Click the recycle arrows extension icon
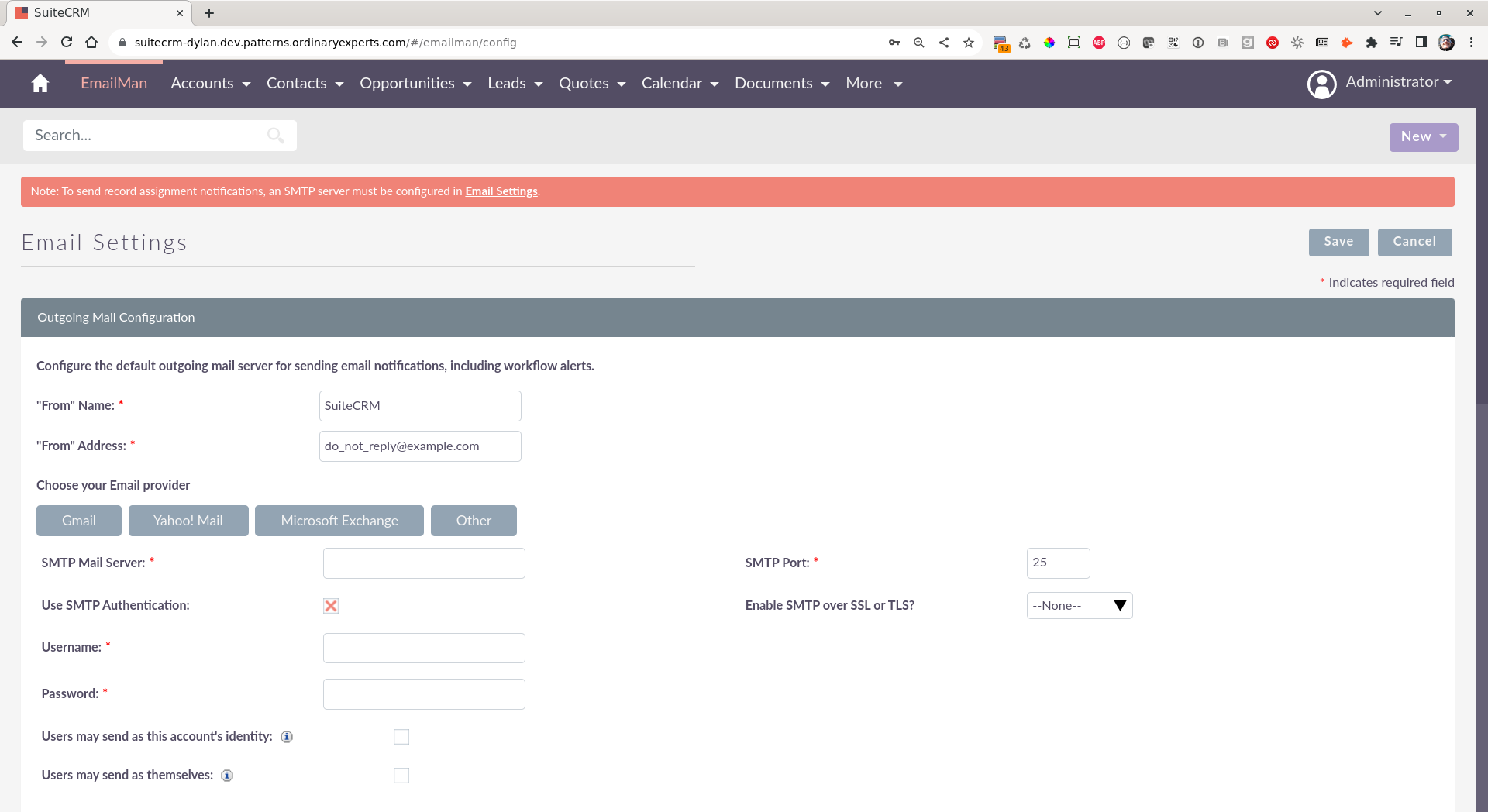 pos(1025,43)
